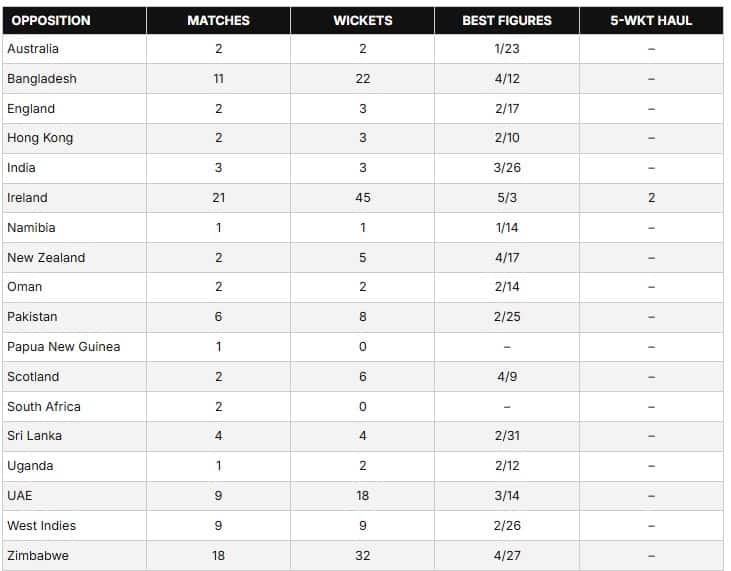Select the Zimbabwe row label

point(38,556)
